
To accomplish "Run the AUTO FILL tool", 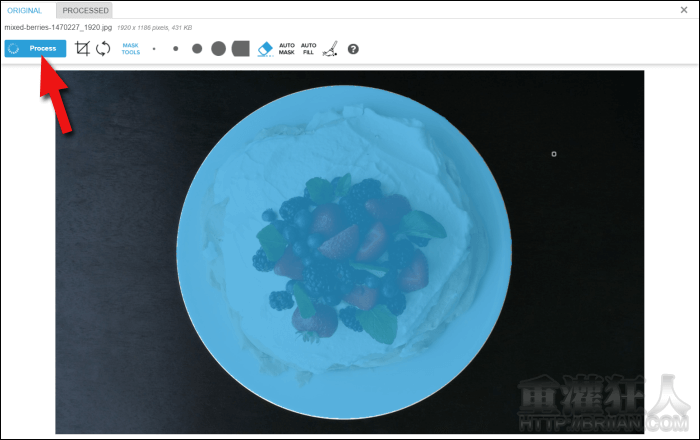I will pos(309,48).
